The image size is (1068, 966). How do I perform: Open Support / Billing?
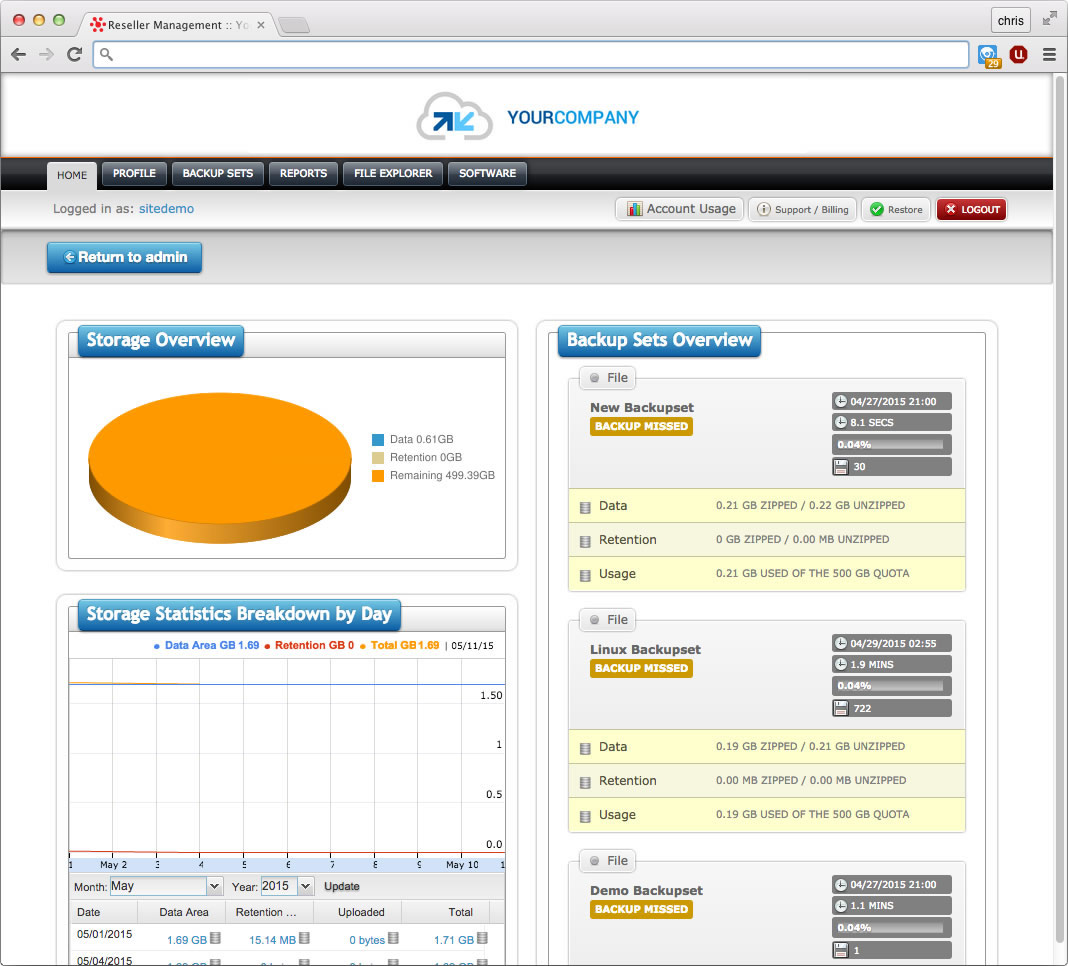802,209
